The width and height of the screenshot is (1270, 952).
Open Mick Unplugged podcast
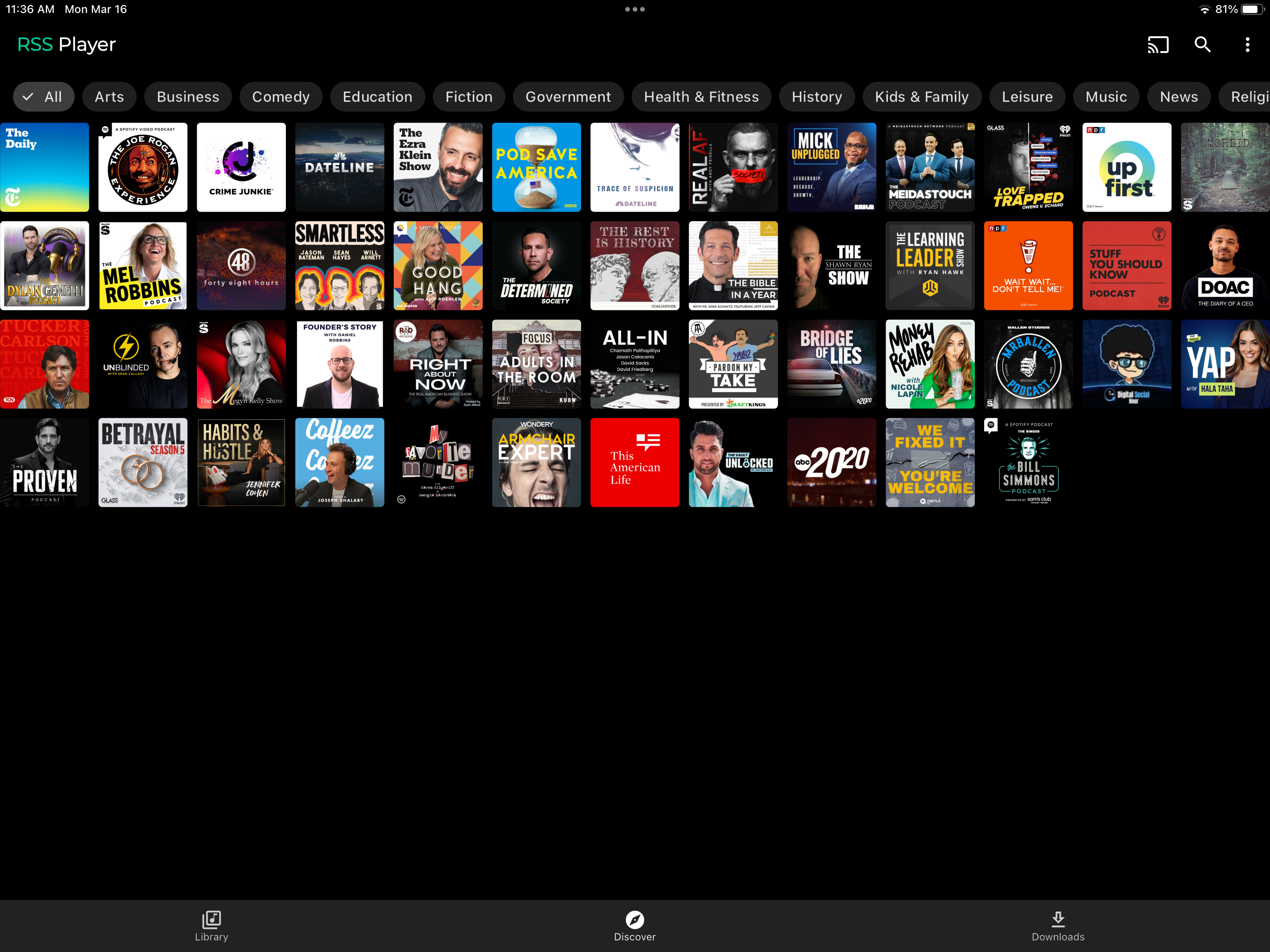click(831, 167)
